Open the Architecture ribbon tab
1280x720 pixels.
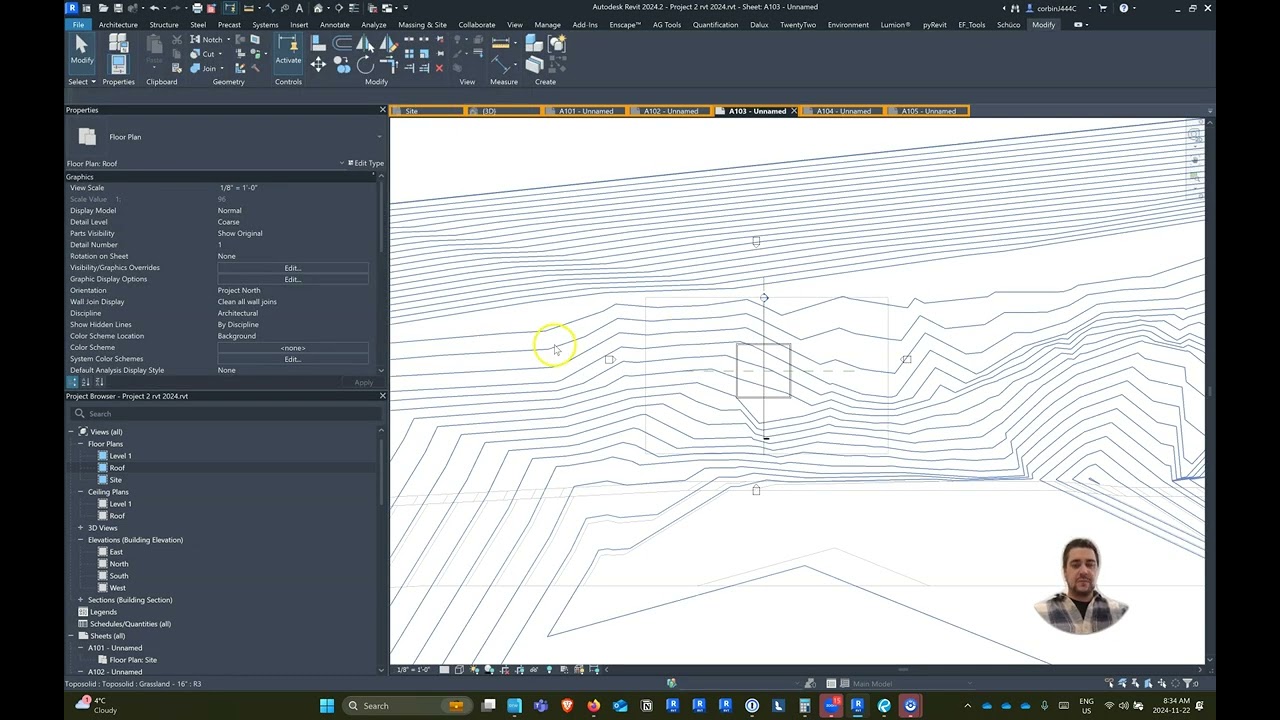coord(118,25)
